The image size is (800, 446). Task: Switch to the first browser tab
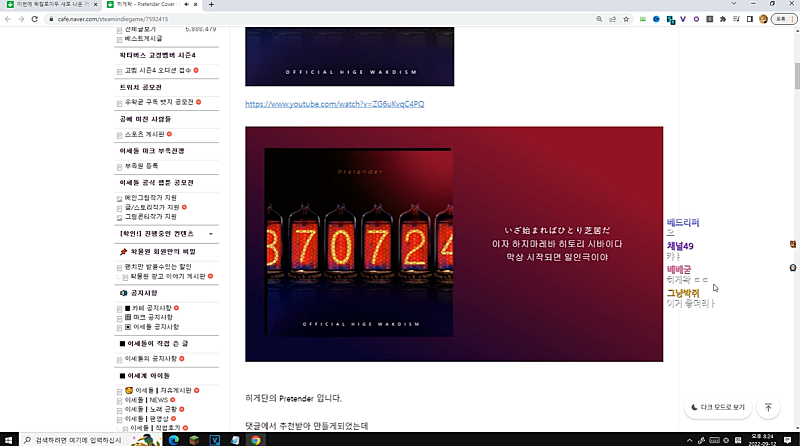pyautogui.click(x=52, y=4)
